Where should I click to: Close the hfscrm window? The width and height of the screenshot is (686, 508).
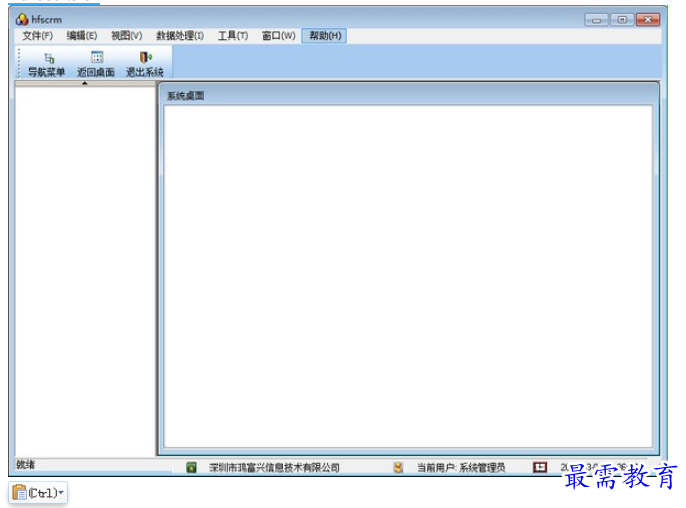pyautogui.click(x=648, y=20)
